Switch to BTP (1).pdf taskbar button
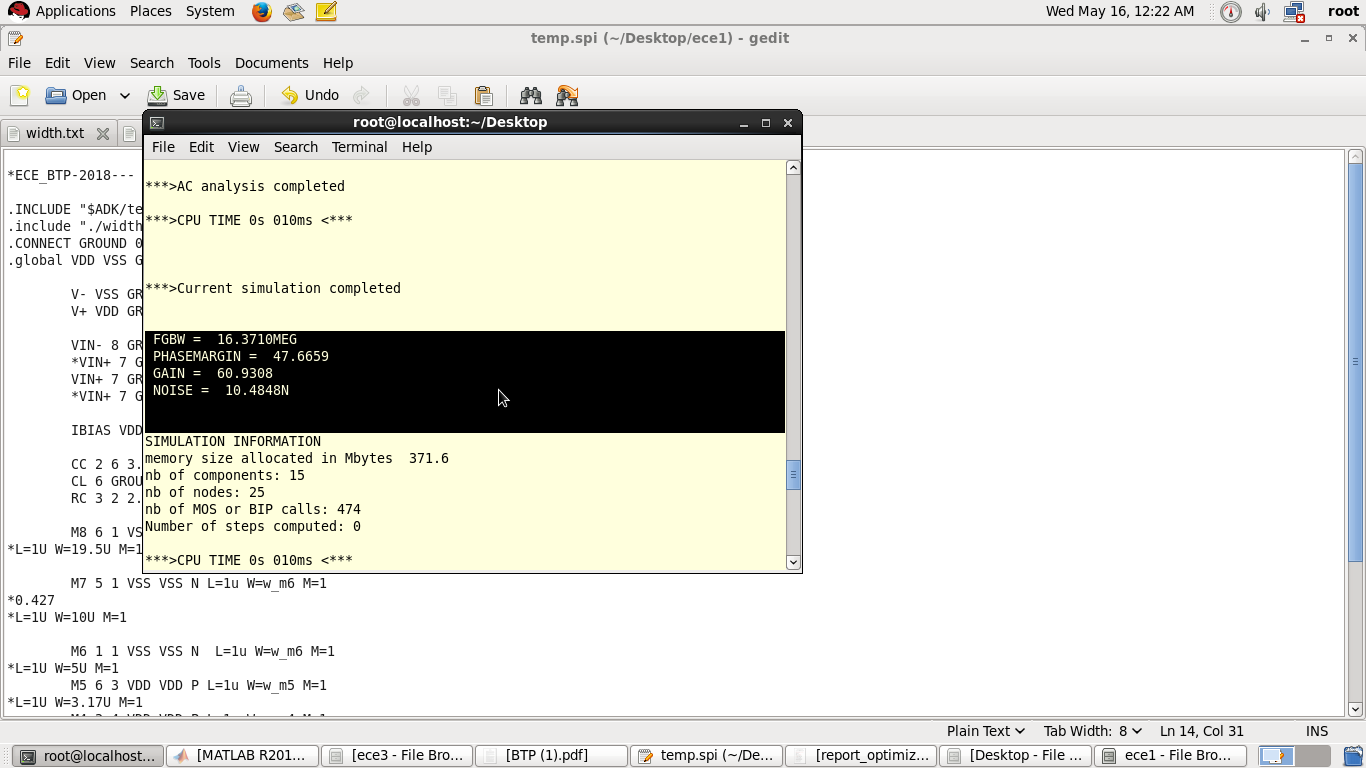Image resolution: width=1366 pixels, height=768 pixels. tap(551, 756)
